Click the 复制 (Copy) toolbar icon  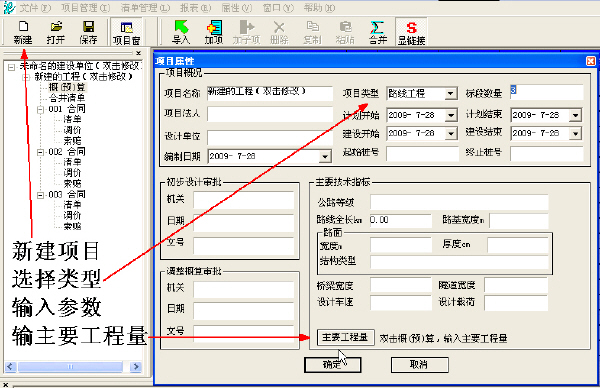(312, 32)
